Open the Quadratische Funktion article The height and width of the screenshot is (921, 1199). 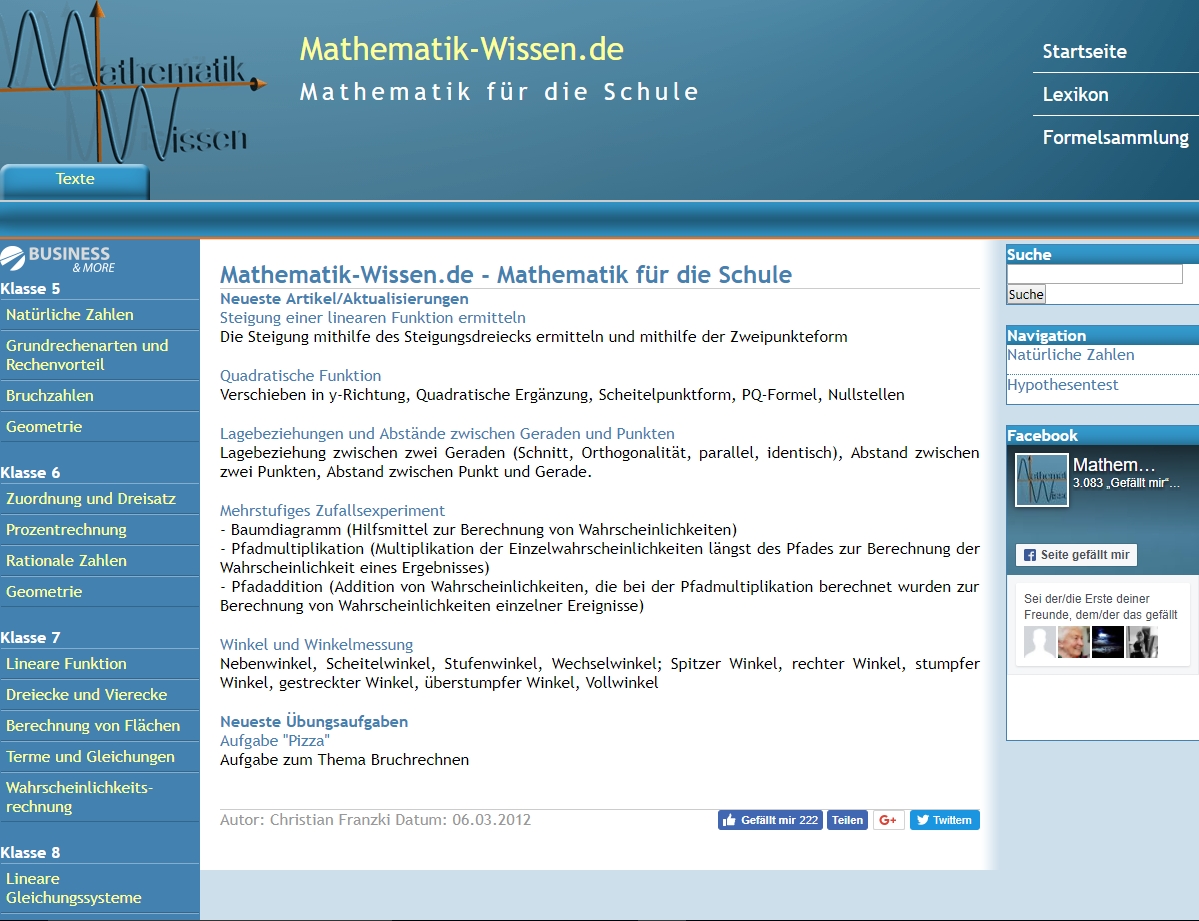point(301,376)
